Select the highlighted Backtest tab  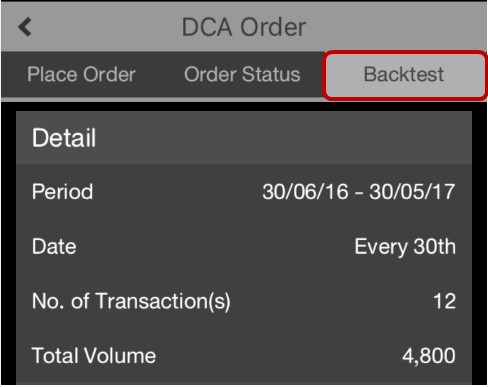(404, 74)
